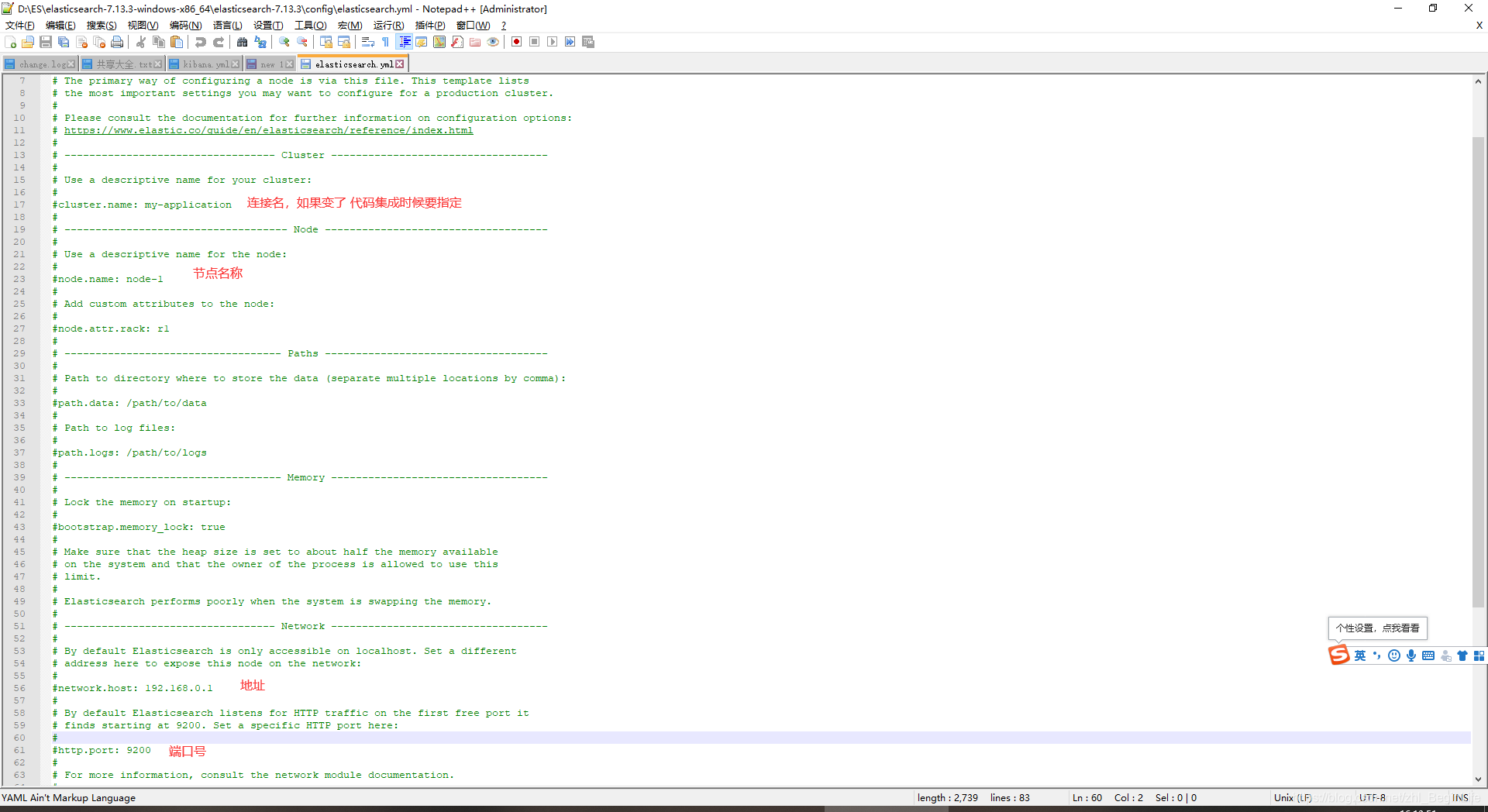Image resolution: width=1488 pixels, height=812 pixels.
Task: Toggle Folder as Workspace icon
Action: point(475,42)
